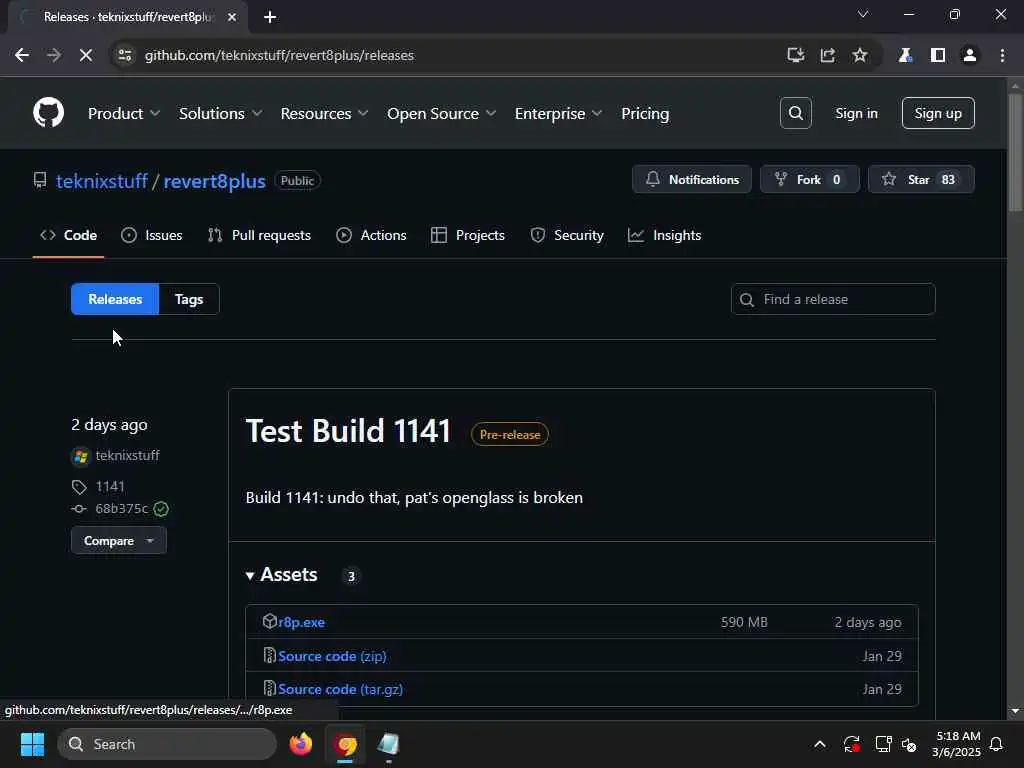Expand the Resources navigation dropdown
Viewport: 1024px width, 768px height.
[x=325, y=114]
